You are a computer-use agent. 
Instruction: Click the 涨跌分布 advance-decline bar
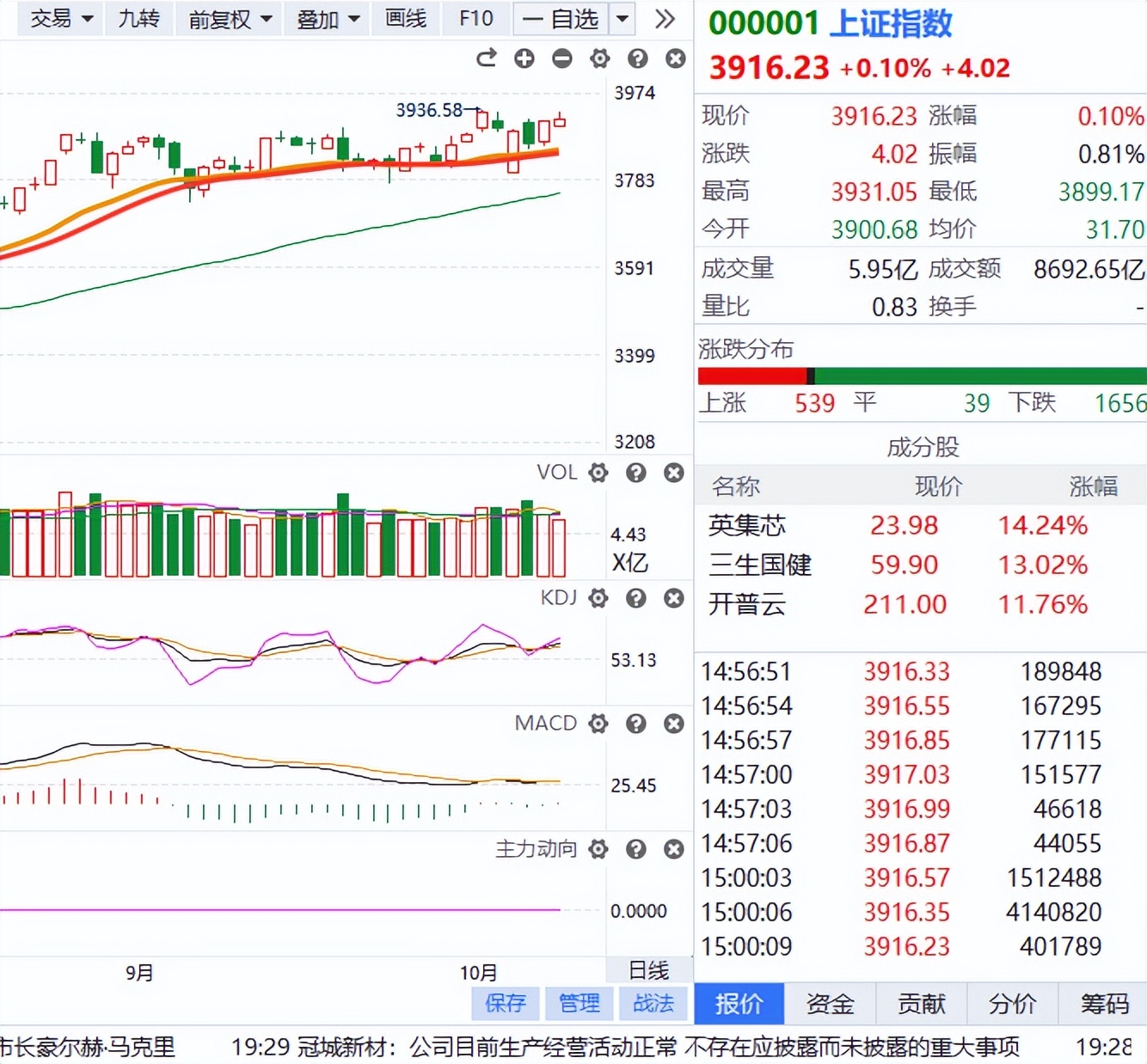(920, 375)
